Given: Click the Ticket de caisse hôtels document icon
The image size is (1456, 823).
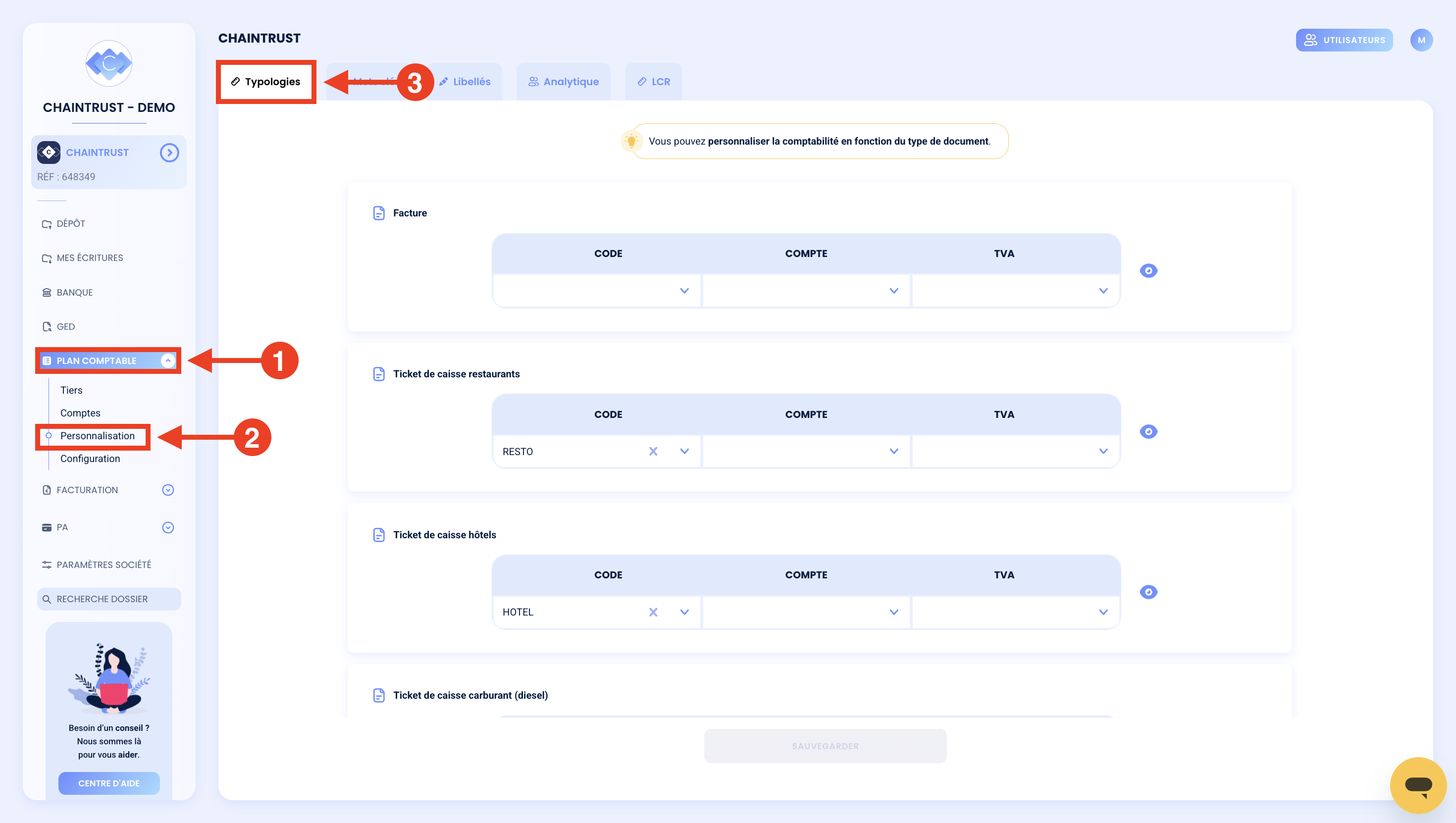Looking at the screenshot, I should point(379,535).
